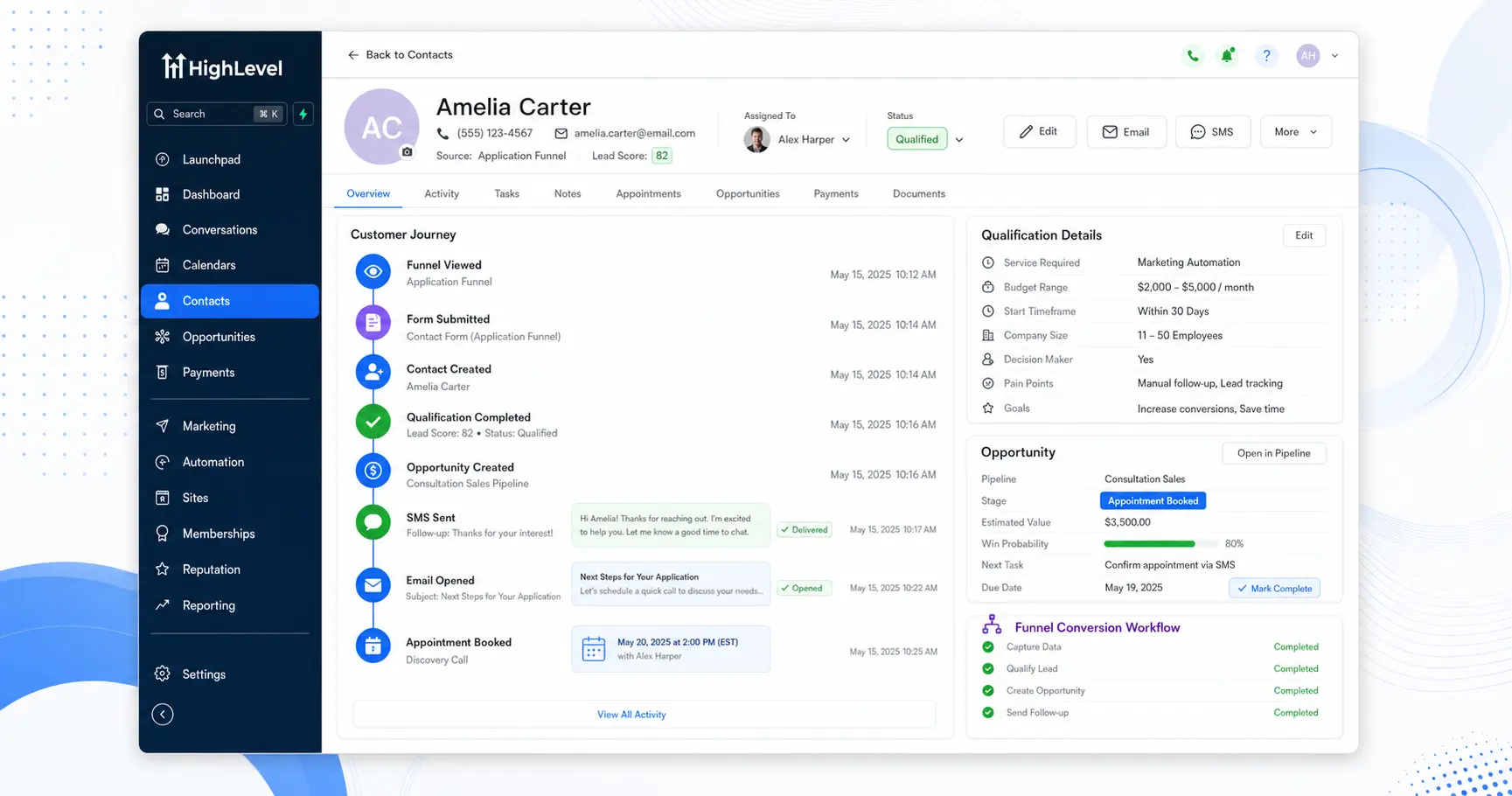Click the camera icon on the AC avatar
This screenshot has height=796, width=1512.
(x=407, y=151)
